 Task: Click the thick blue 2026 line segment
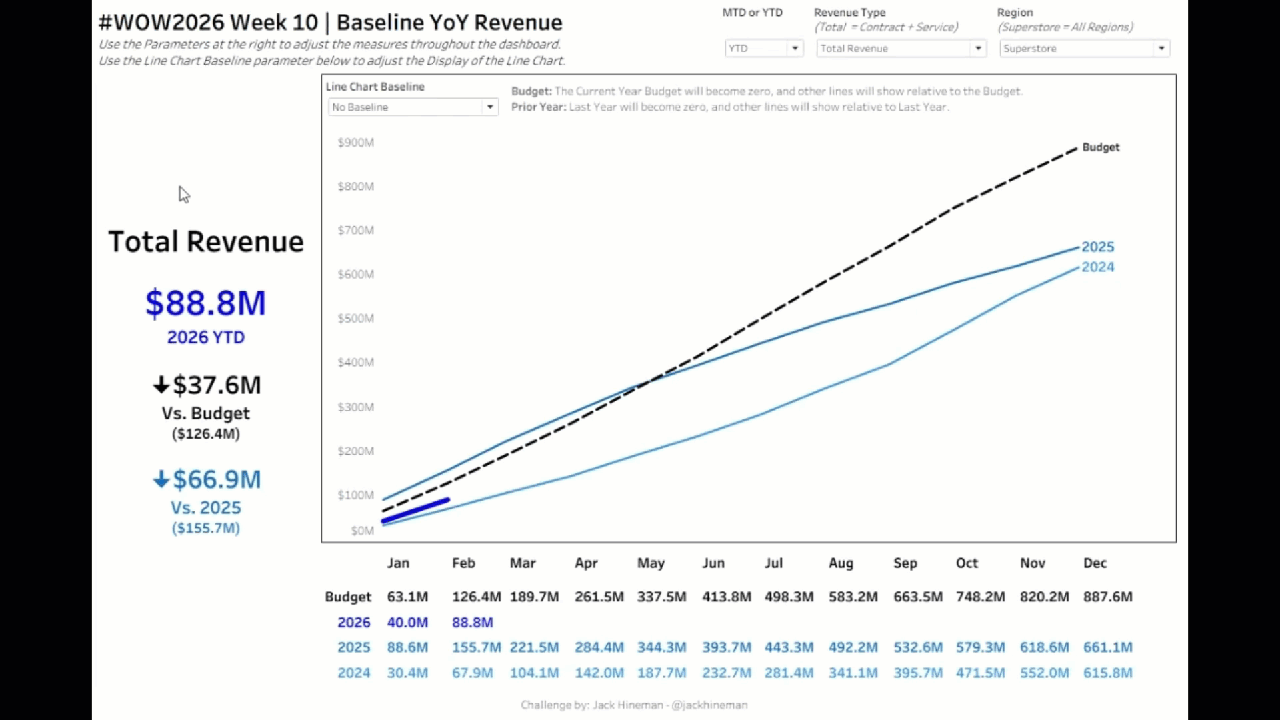(x=417, y=510)
